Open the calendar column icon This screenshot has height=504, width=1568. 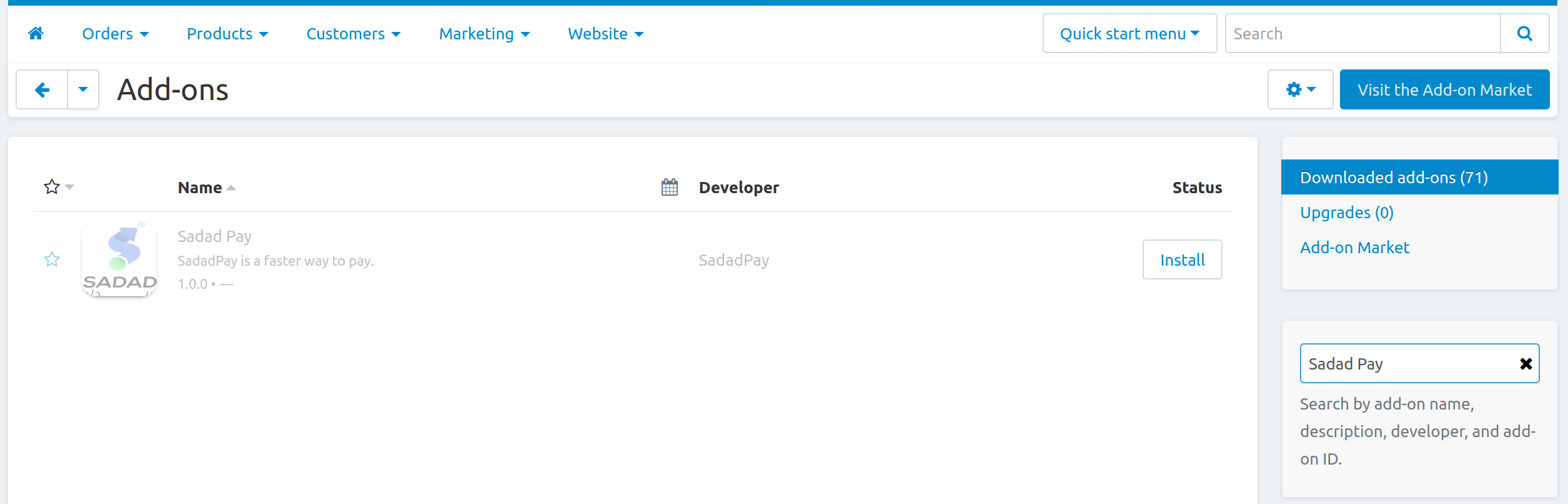[x=669, y=187]
